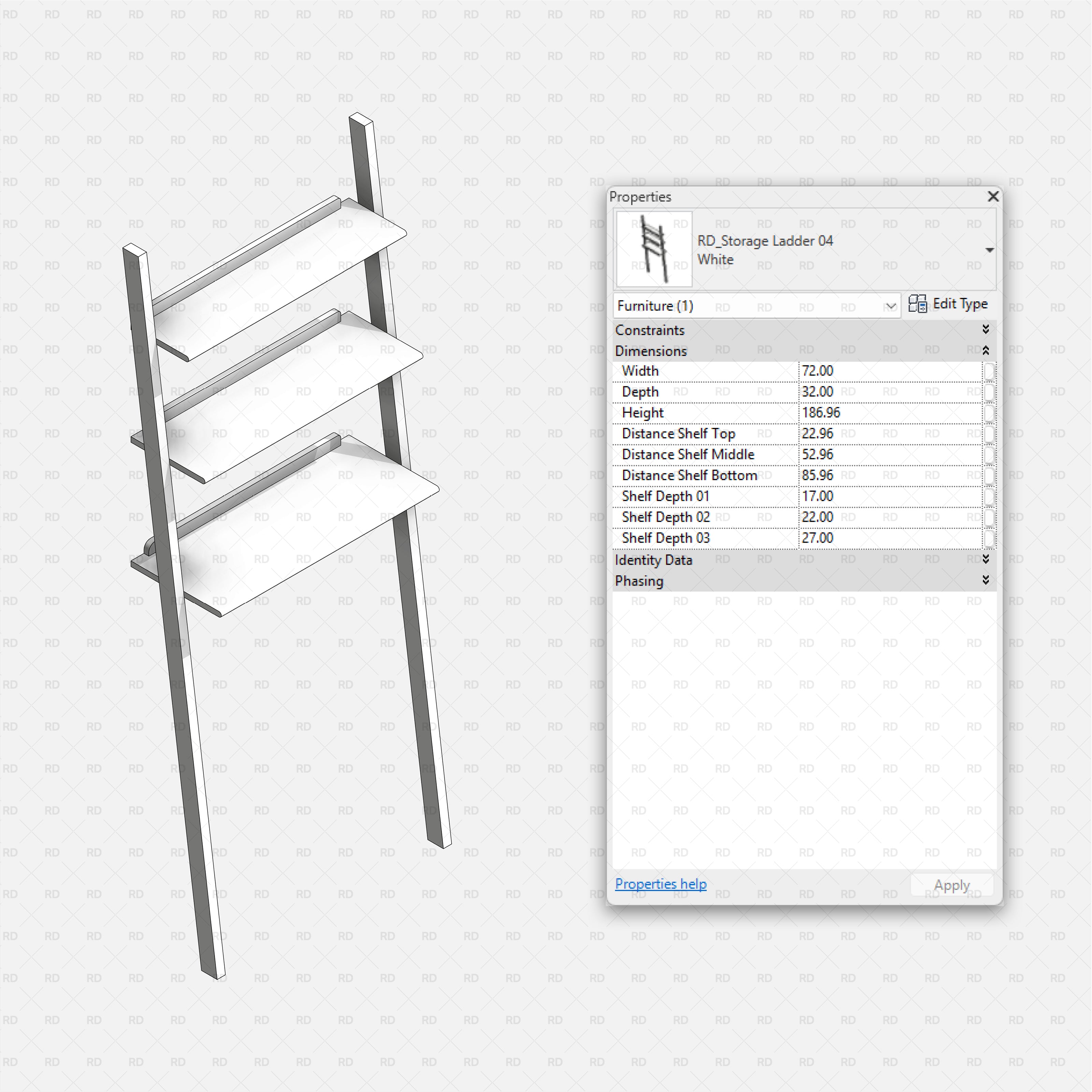Expand the Phasing section
This screenshot has width=1092, height=1092.
click(x=986, y=580)
